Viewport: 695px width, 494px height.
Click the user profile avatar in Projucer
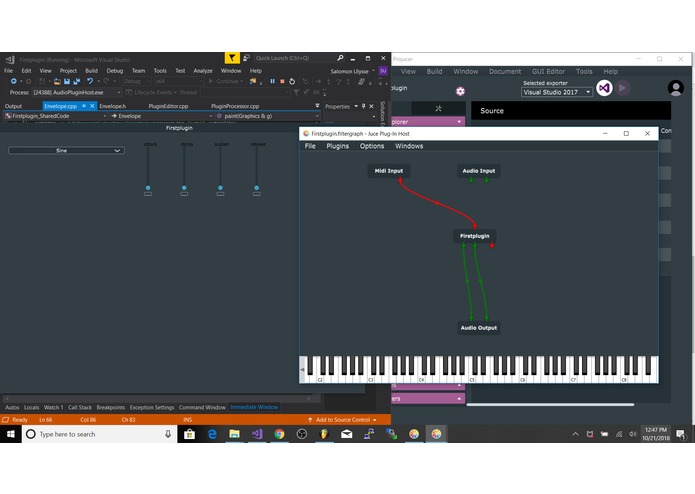(675, 88)
